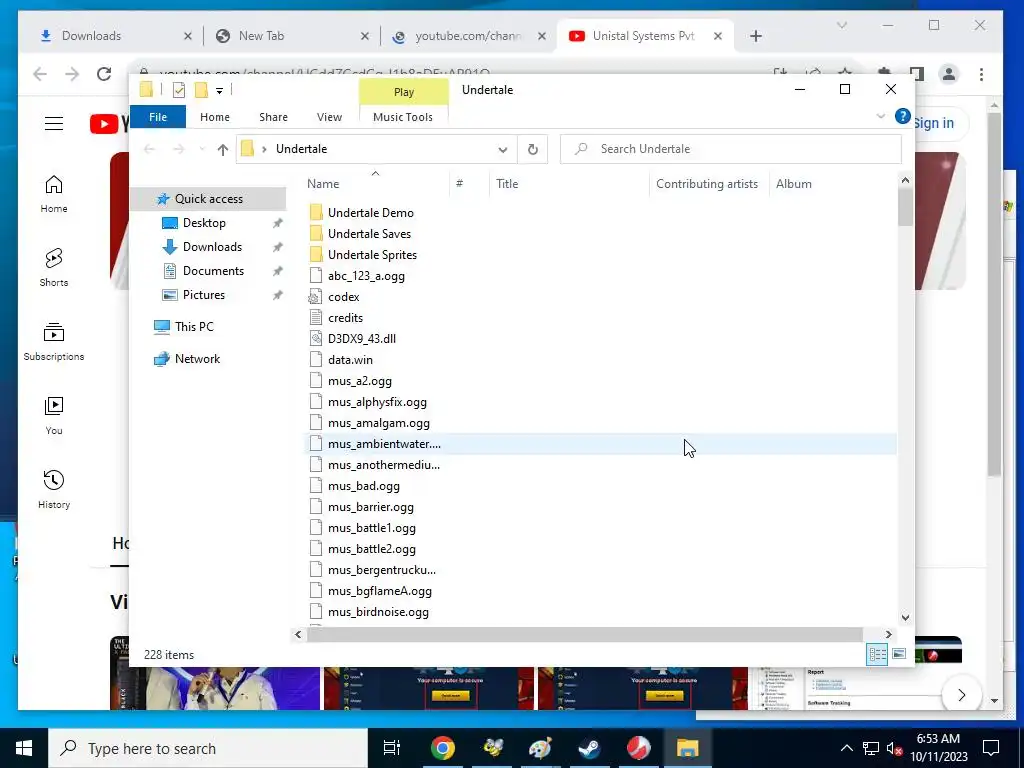Select the D3DX9_43.dll file
1024x768 pixels.
[x=362, y=338]
